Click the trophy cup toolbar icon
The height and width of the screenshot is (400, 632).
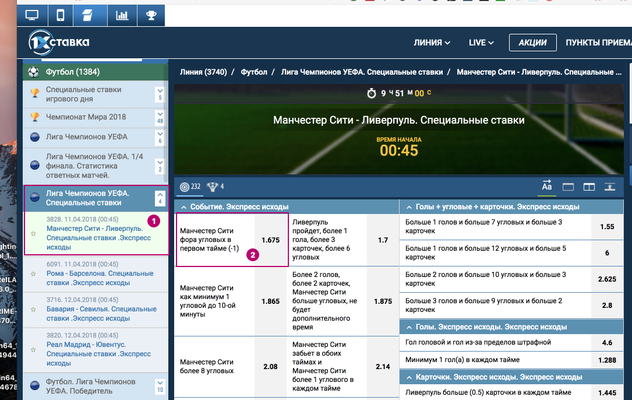point(151,15)
